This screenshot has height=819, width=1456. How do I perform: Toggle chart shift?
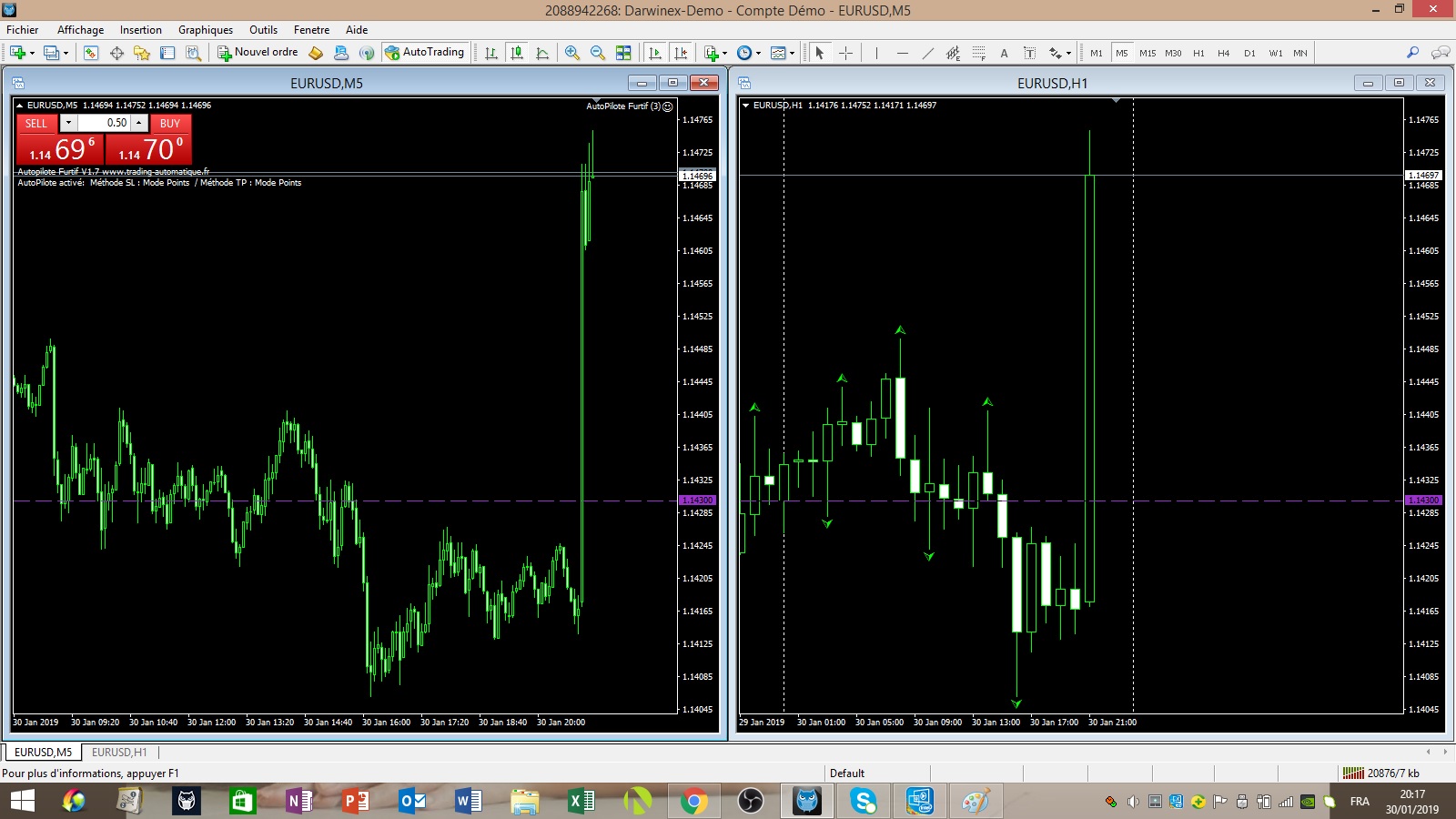[681, 53]
